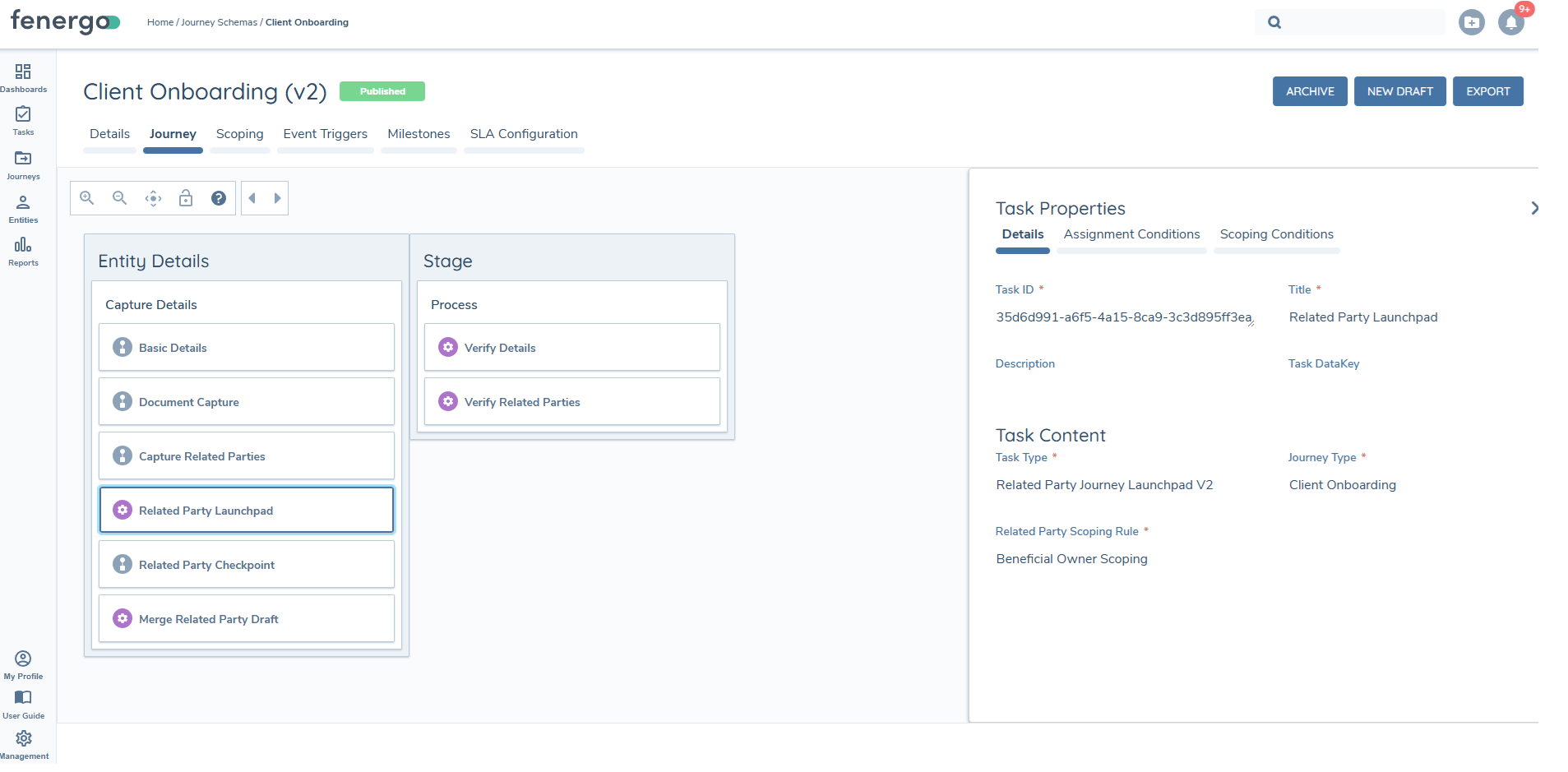Switch to the Assignment Conditions tab
The width and height of the screenshot is (1568, 772).
(x=1131, y=234)
